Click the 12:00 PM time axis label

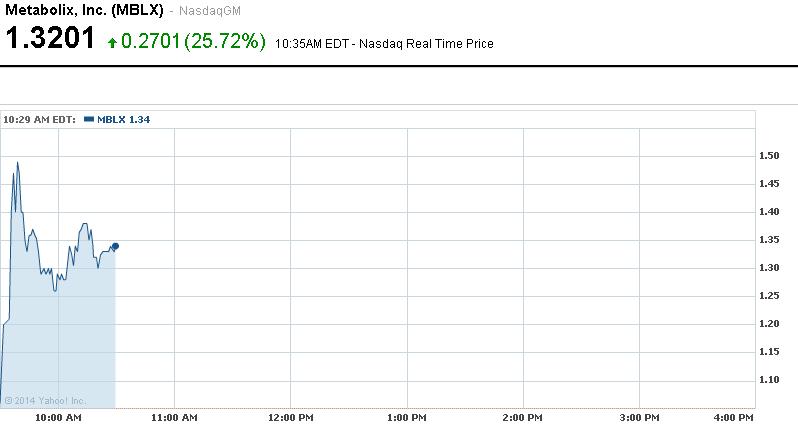(x=291, y=416)
